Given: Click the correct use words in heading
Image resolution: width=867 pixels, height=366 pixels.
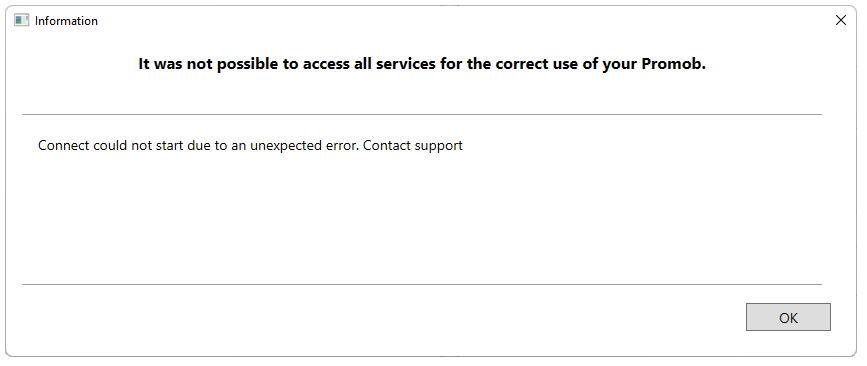Looking at the screenshot, I should (532, 64).
